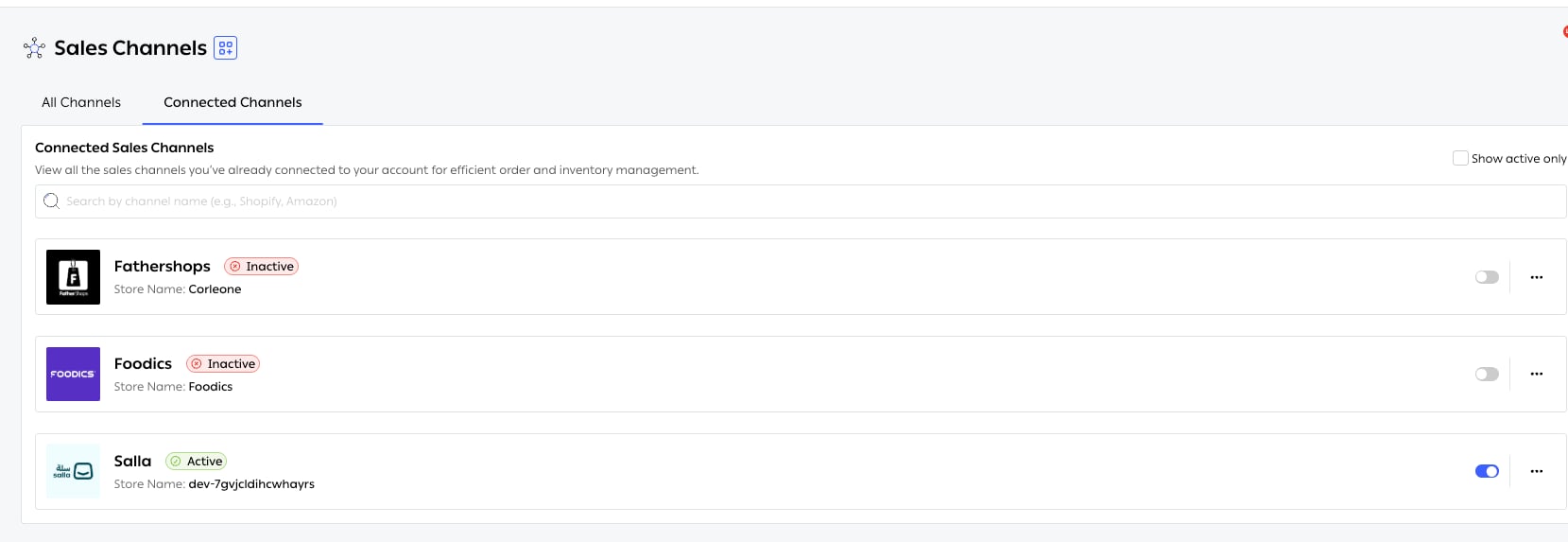Focus the channel name search field
1568x542 pixels.
tap(801, 201)
